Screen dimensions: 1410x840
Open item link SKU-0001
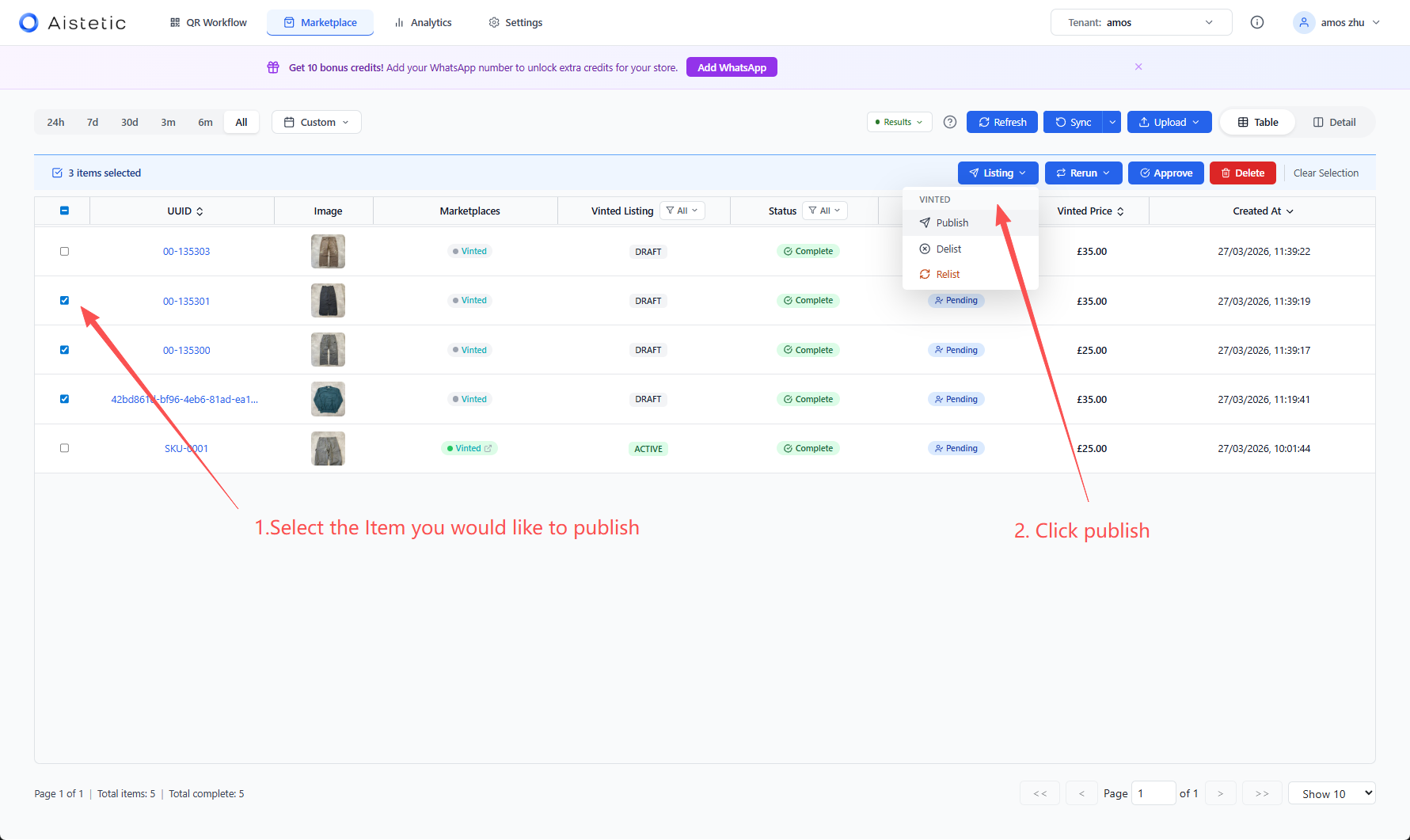[186, 448]
